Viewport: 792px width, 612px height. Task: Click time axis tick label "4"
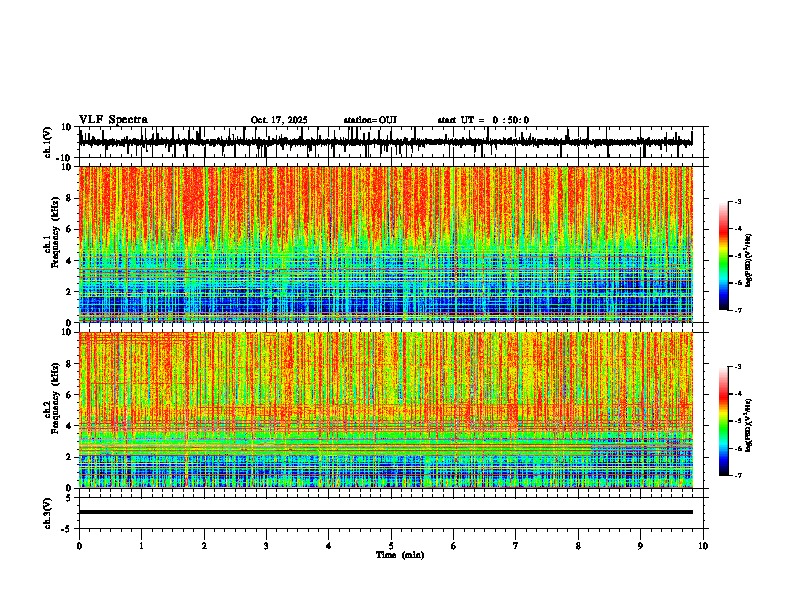click(x=329, y=546)
